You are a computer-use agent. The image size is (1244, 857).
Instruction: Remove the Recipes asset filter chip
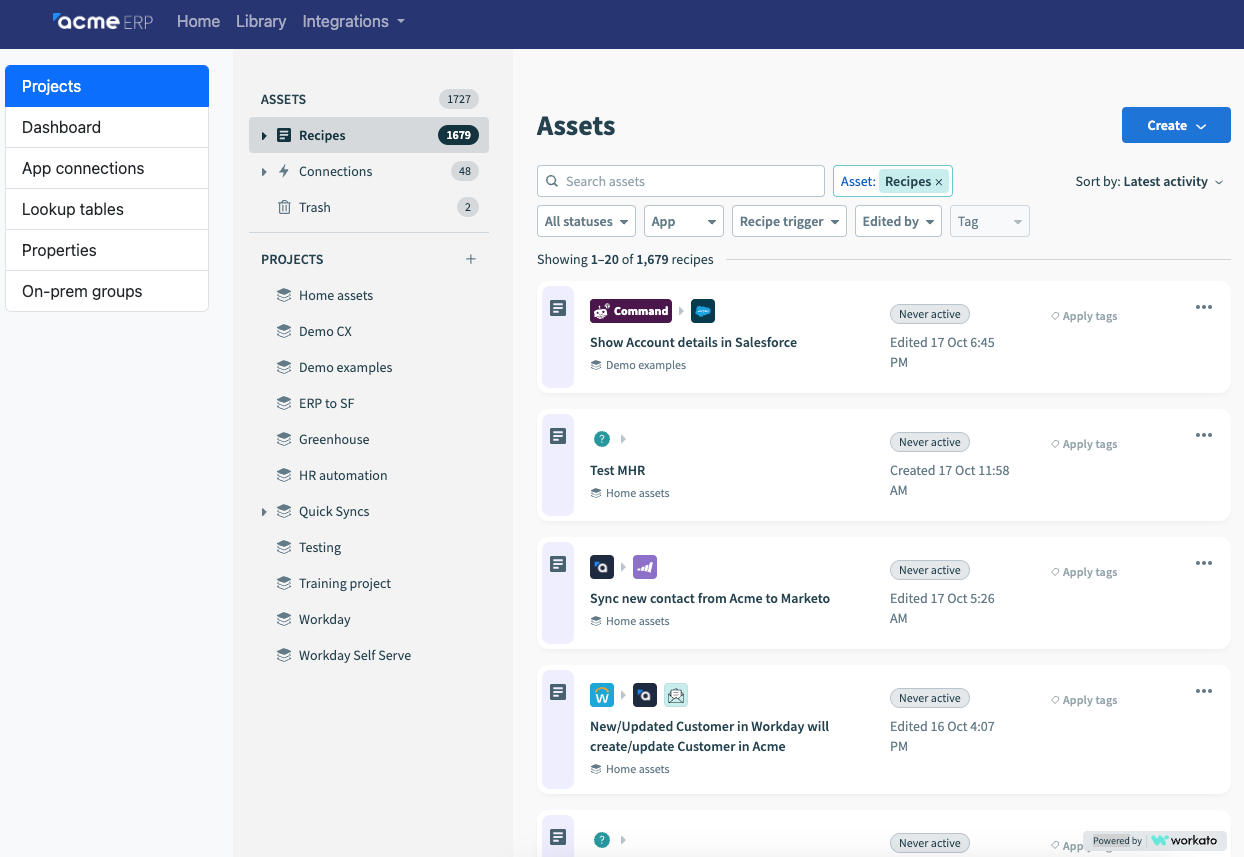click(938, 182)
